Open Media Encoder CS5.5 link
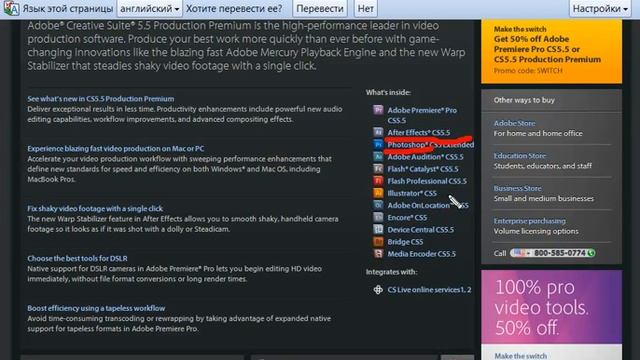 point(422,254)
